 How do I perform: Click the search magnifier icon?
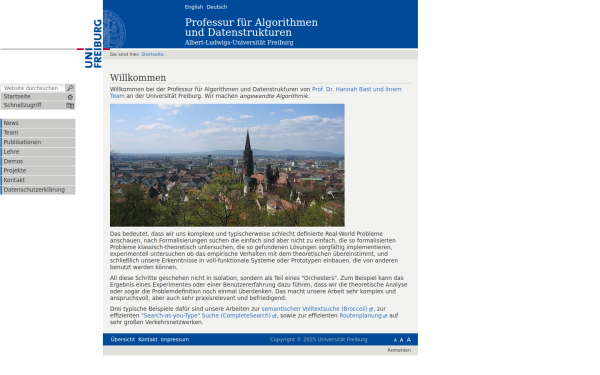pyautogui.click(x=70, y=88)
